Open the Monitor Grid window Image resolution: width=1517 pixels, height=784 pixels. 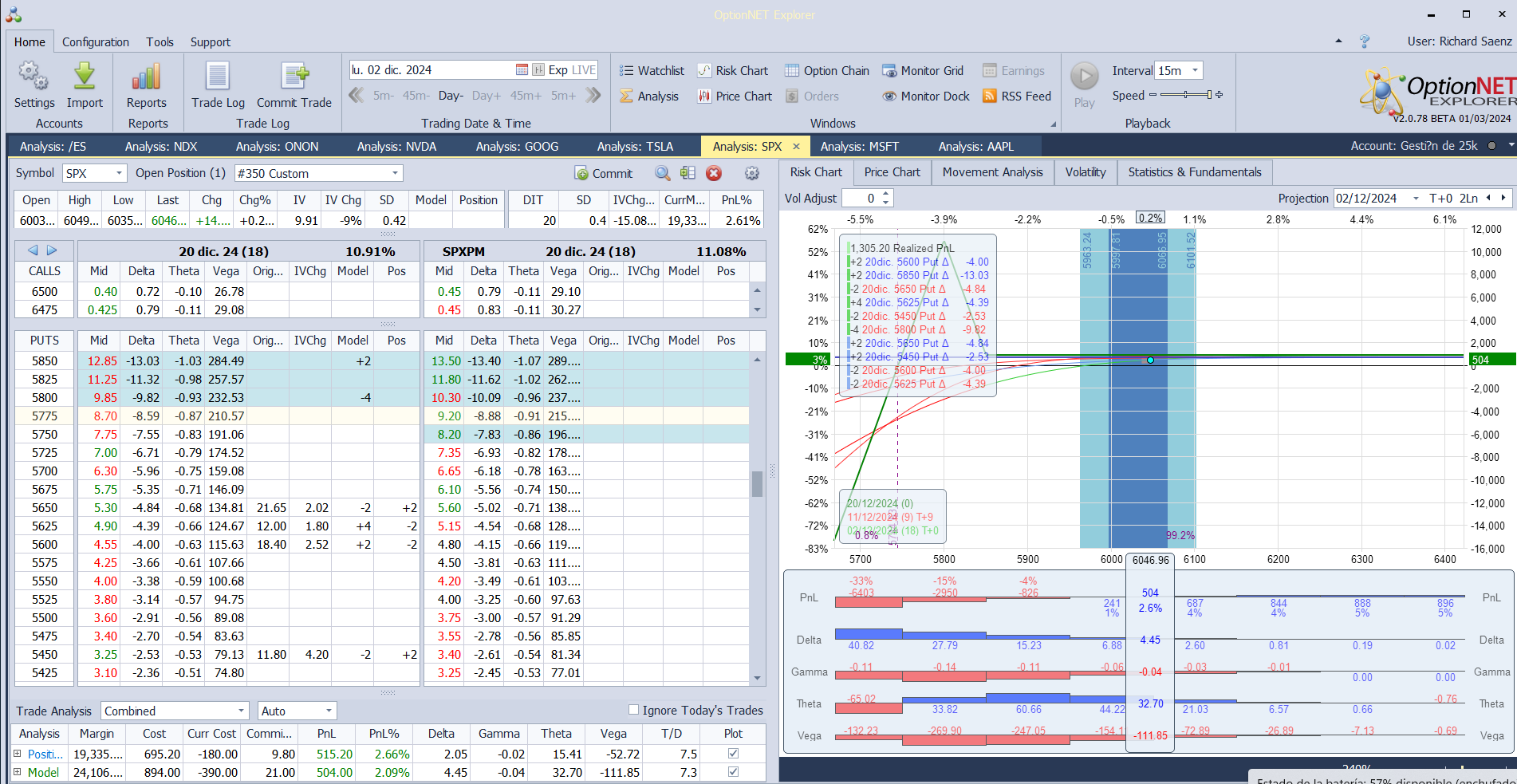click(x=923, y=71)
